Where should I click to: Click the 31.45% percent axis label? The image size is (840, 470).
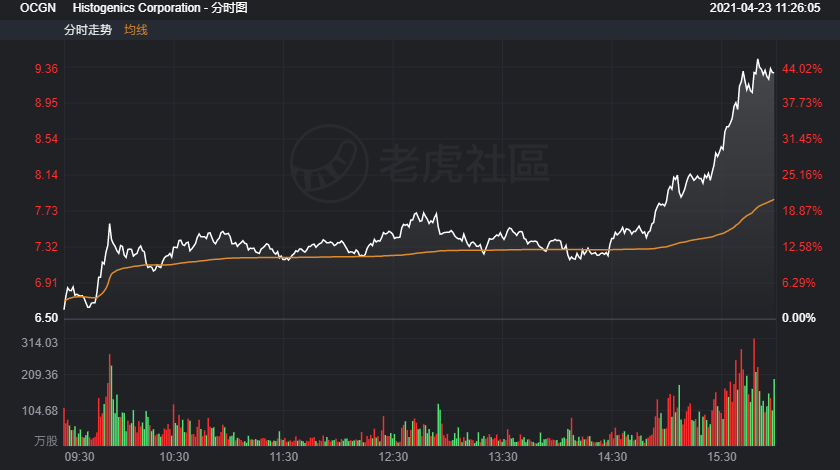click(x=802, y=139)
